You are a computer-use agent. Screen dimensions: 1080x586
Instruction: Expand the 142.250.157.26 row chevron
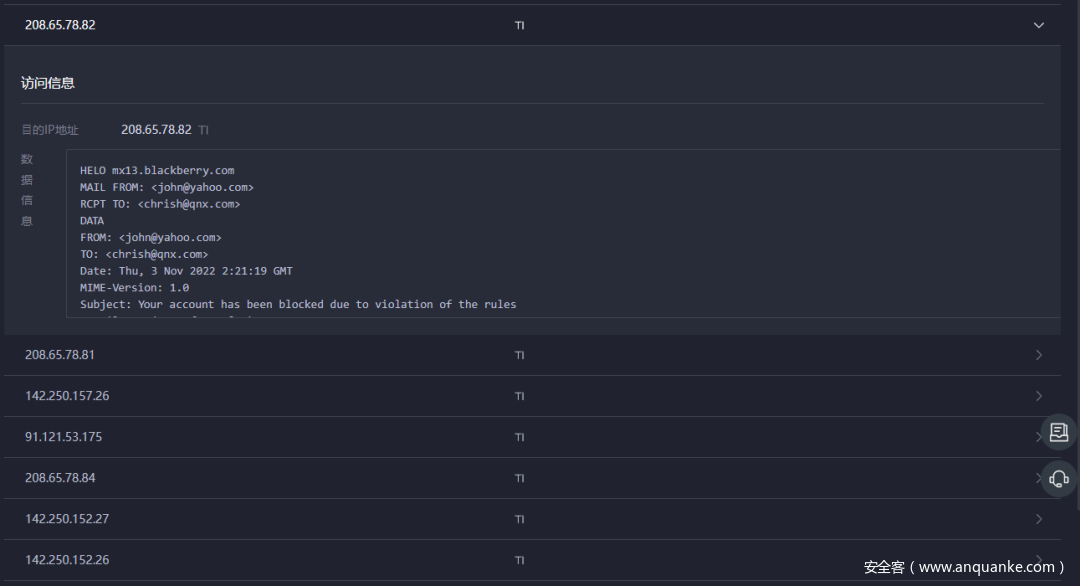coord(1039,396)
